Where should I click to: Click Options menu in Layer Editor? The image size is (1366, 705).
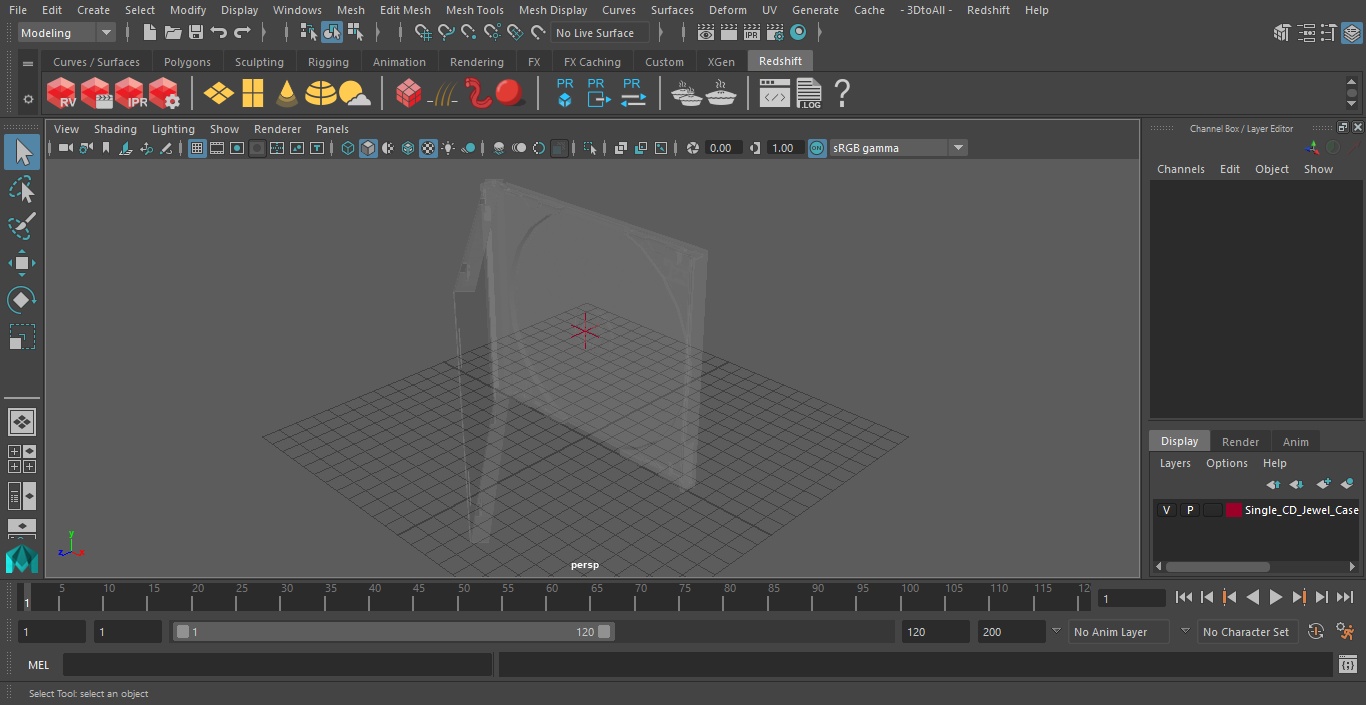[1227, 463]
